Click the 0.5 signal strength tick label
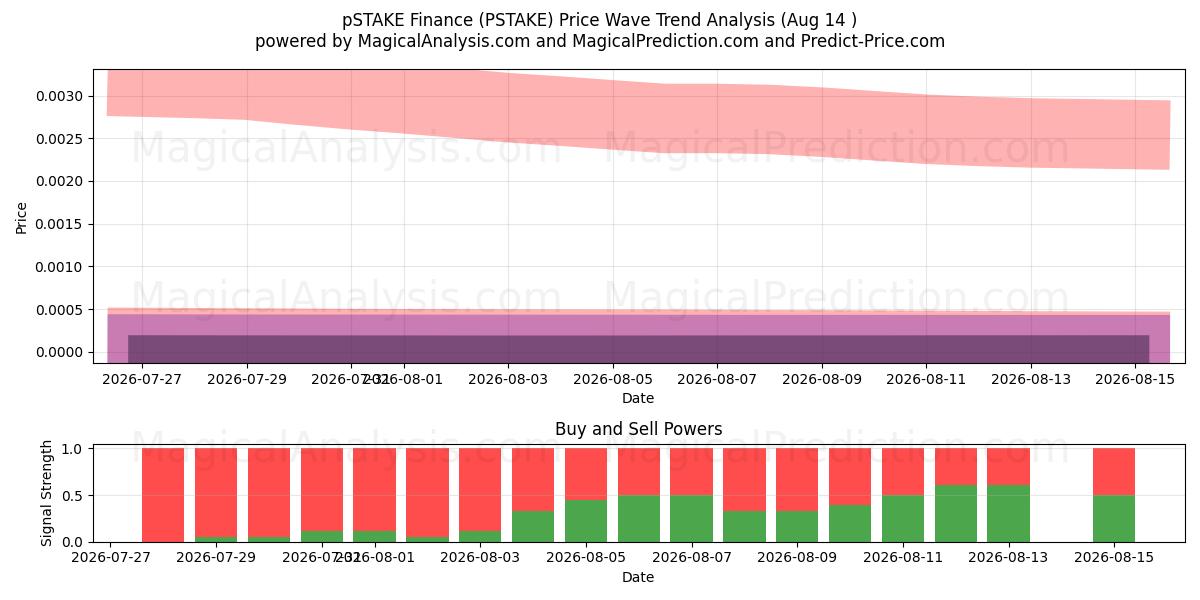This screenshot has width=1200, height=600. 74,496
